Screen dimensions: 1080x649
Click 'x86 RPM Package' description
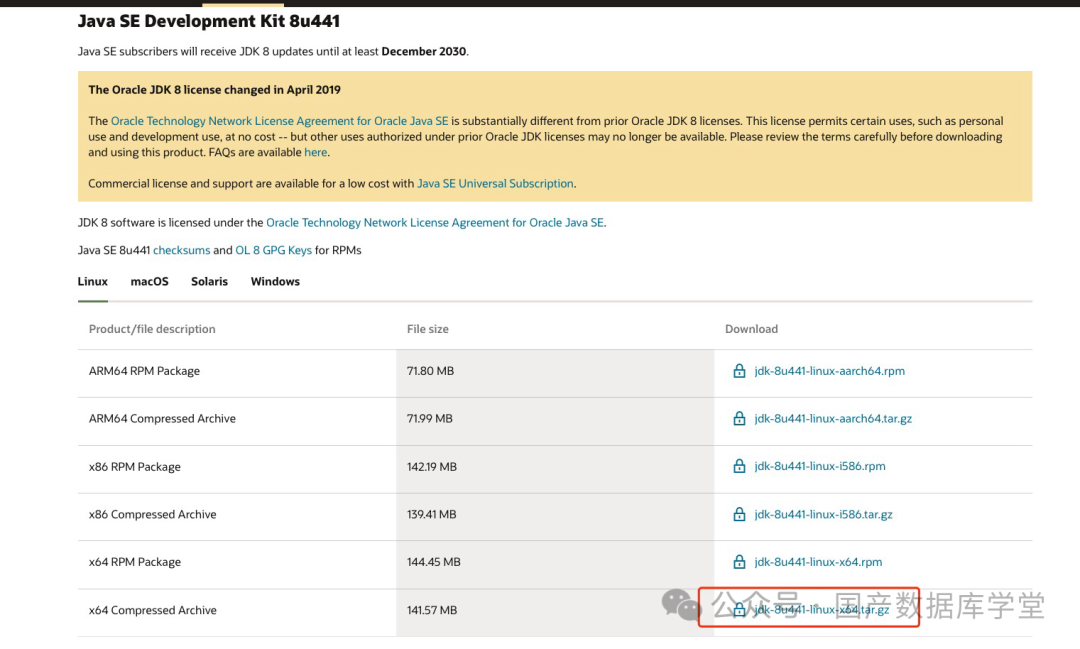pyautogui.click(x=134, y=466)
